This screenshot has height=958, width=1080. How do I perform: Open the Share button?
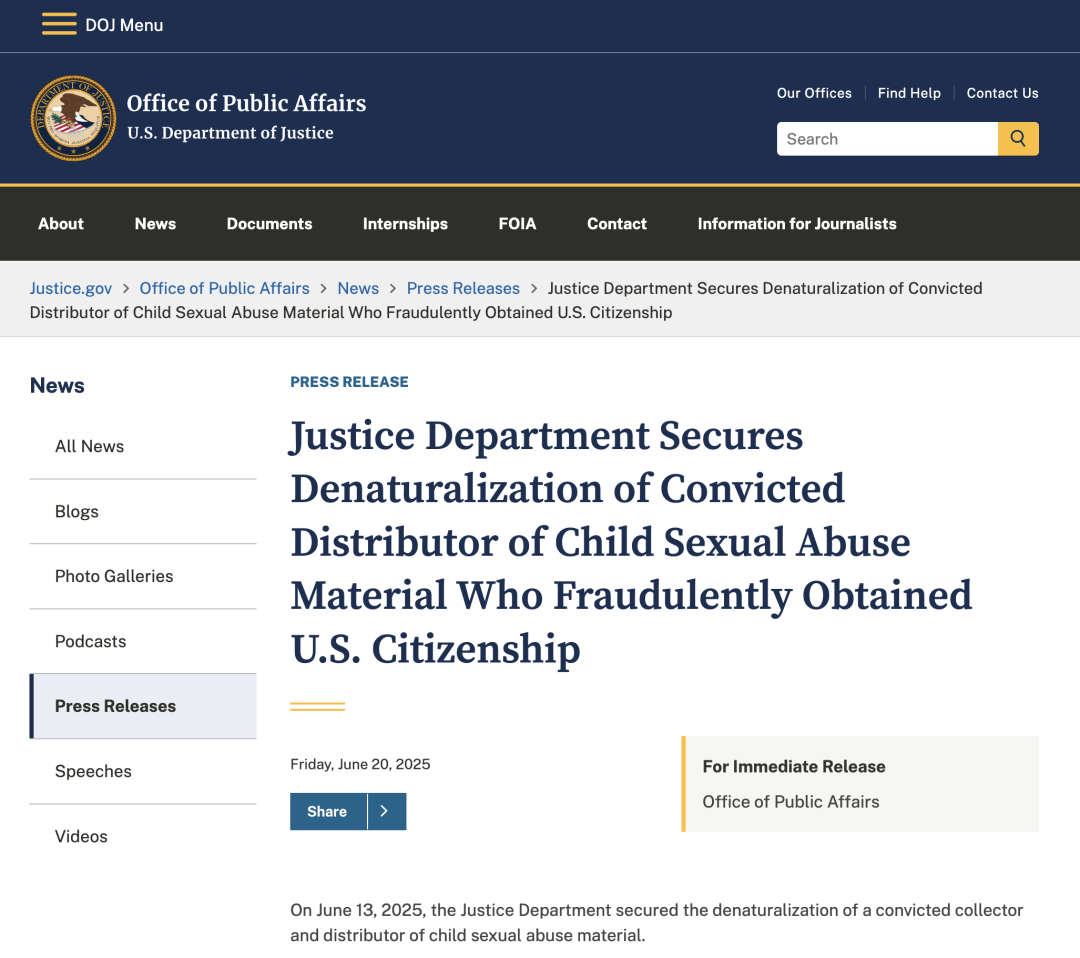tap(328, 811)
